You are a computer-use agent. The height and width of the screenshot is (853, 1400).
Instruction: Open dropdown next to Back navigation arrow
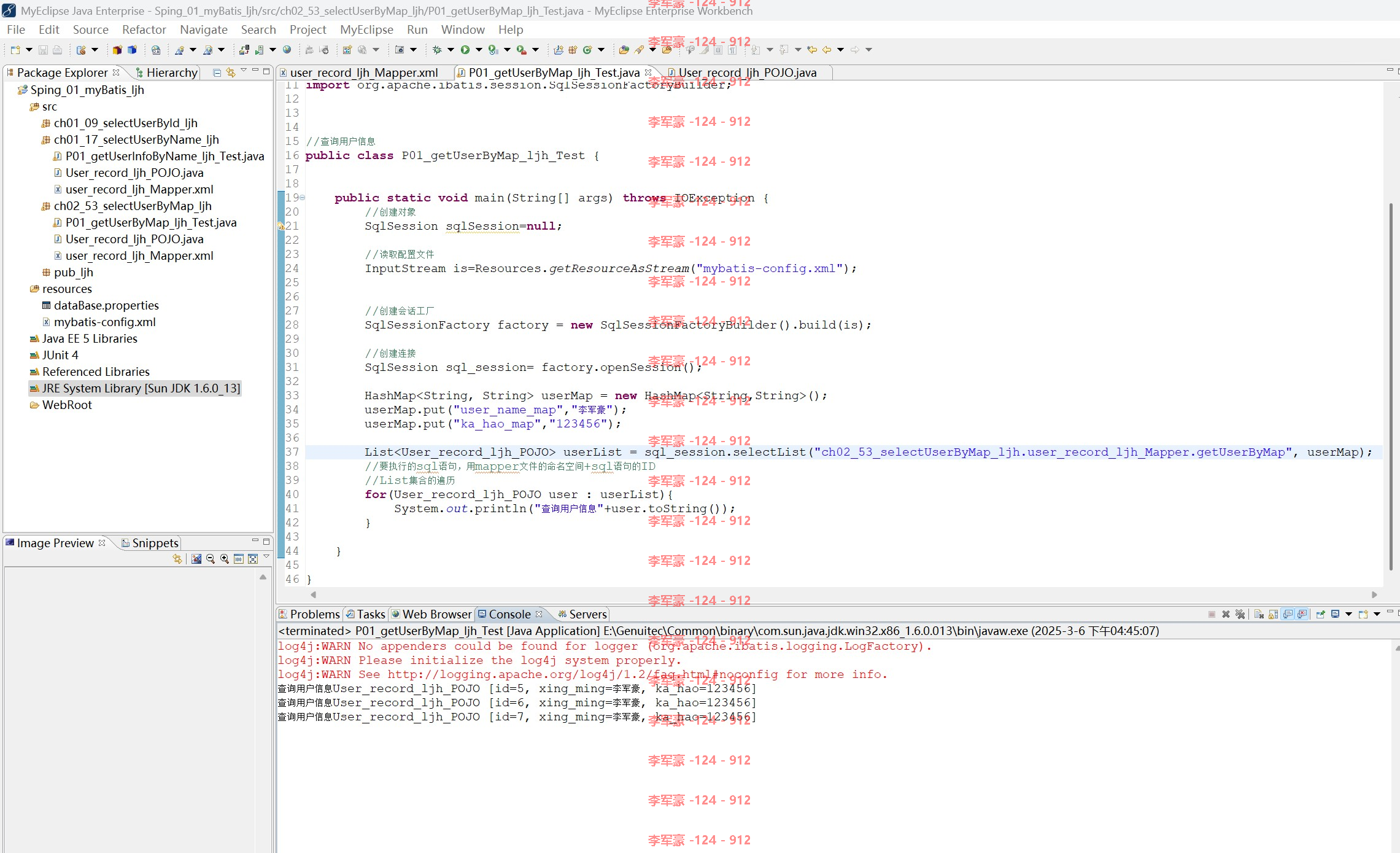click(840, 50)
